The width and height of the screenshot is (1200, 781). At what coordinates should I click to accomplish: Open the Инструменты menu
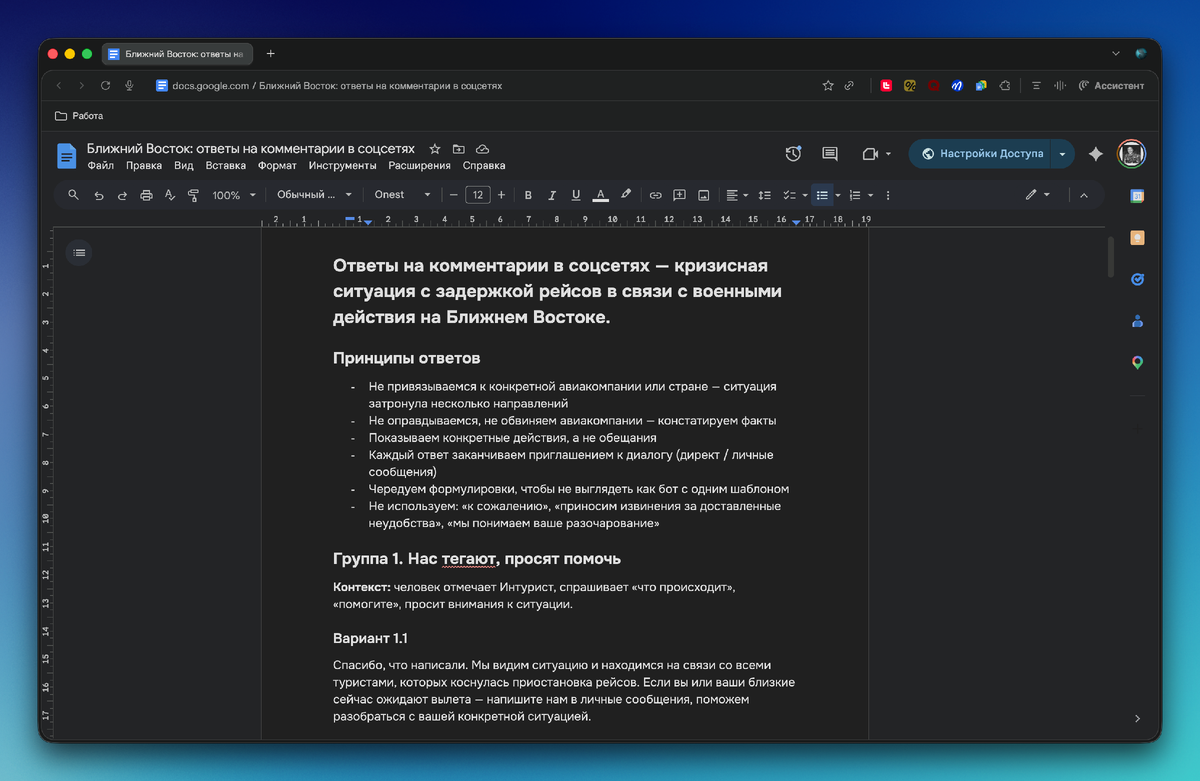[x=342, y=166]
